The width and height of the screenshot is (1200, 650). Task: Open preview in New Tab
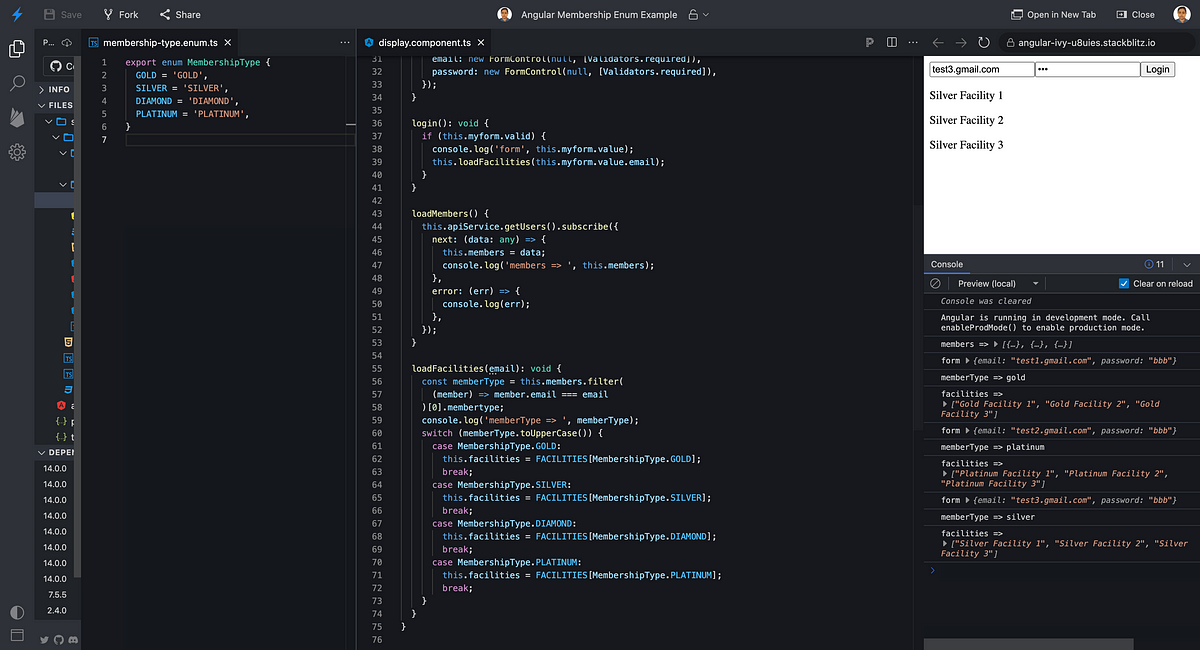(1053, 15)
